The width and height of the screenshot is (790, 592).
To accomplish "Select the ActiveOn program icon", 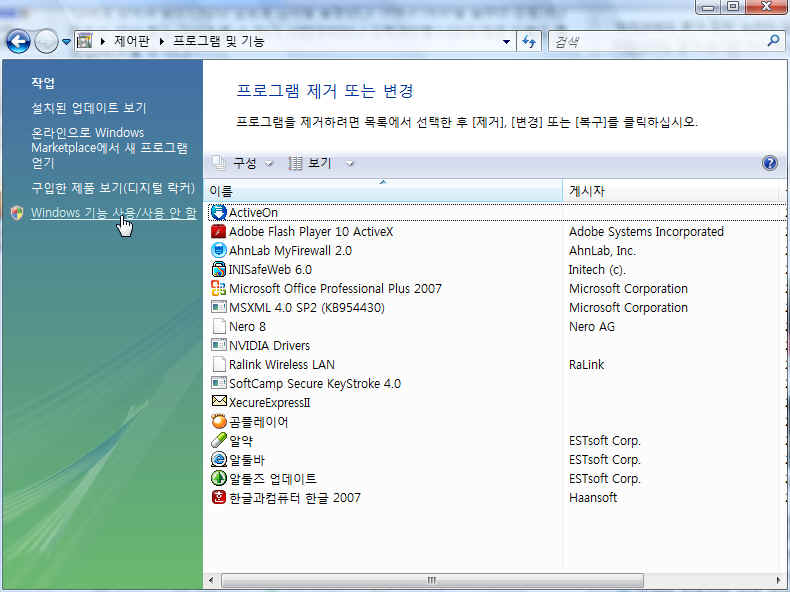I will pyautogui.click(x=218, y=213).
